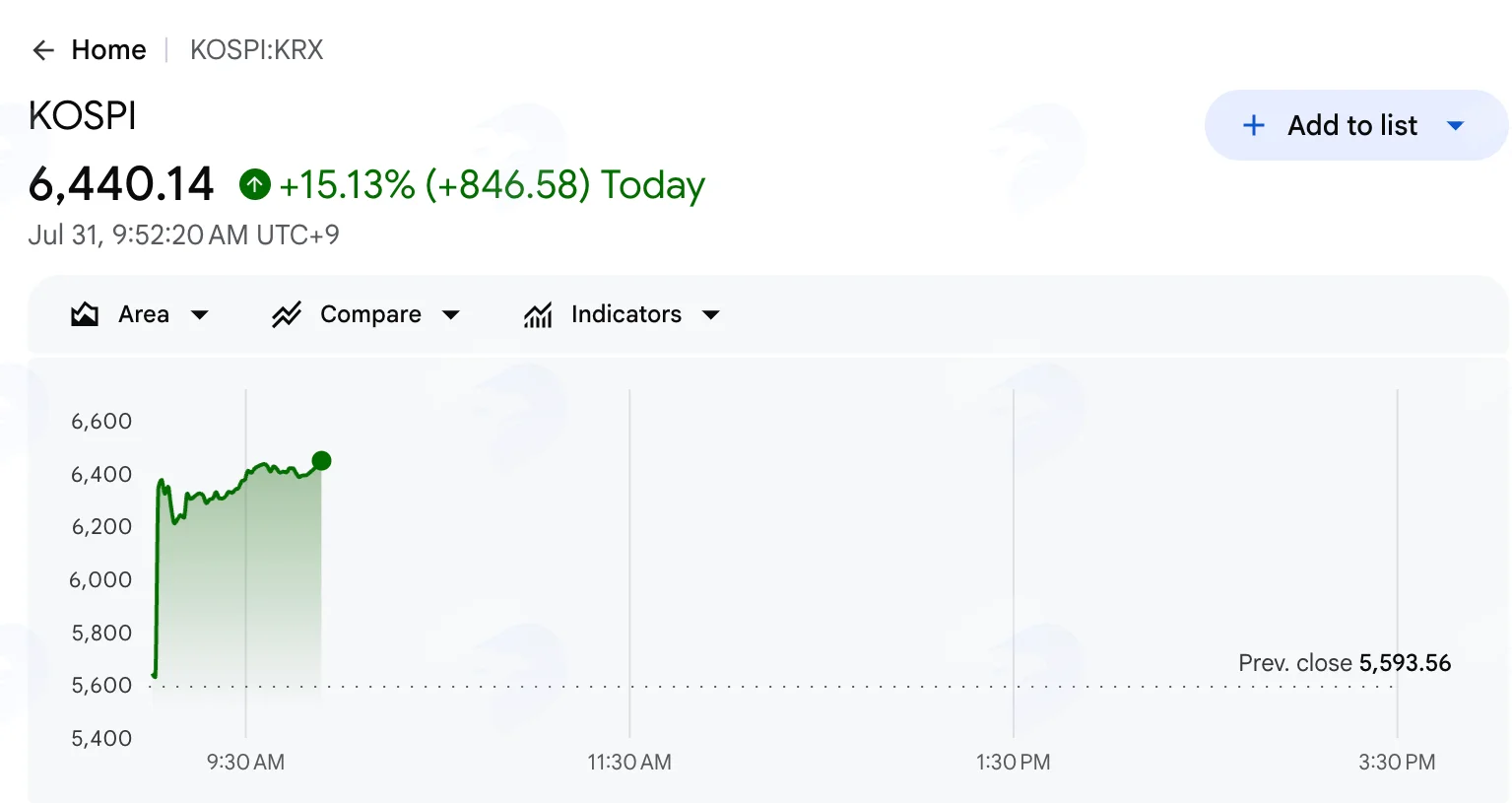Click the 5,400 price axis label

tap(101, 739)
